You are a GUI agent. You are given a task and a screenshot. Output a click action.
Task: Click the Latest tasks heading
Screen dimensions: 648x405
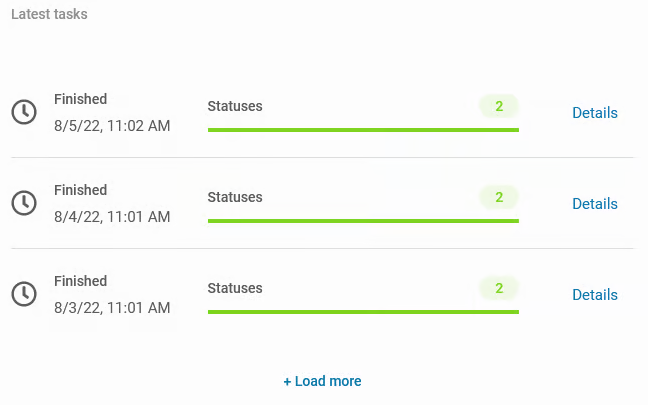coord(49,15)
